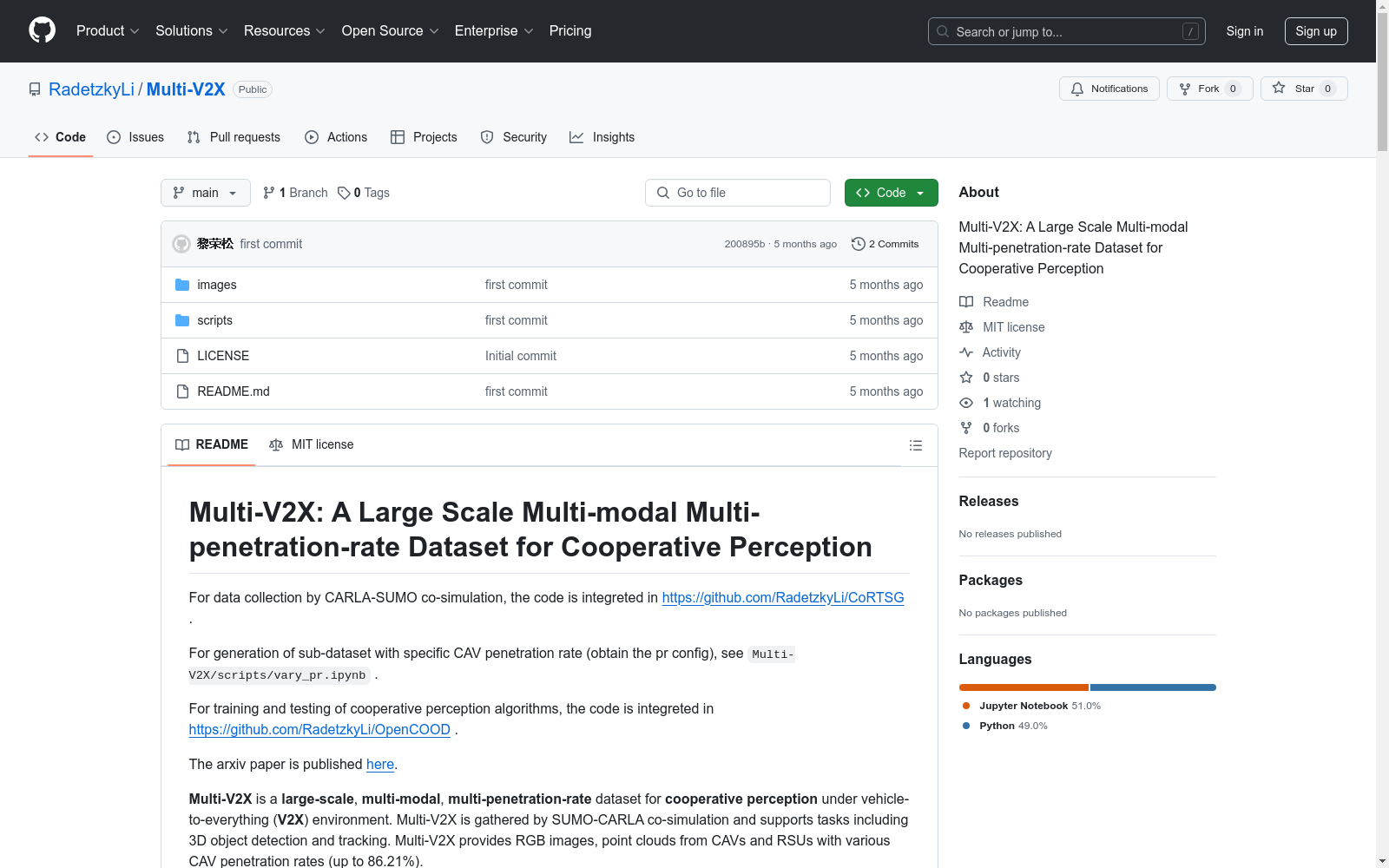This screenshot has width=1389, height=868.
Task: Switch to the Issues tab
Action: [x=135, y=137]
